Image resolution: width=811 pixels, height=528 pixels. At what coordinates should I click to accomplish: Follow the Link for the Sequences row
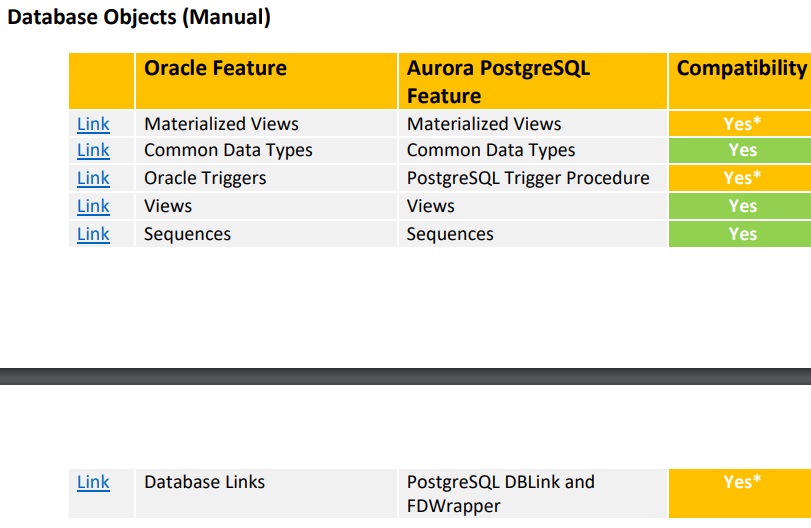(x=93, y=234)
